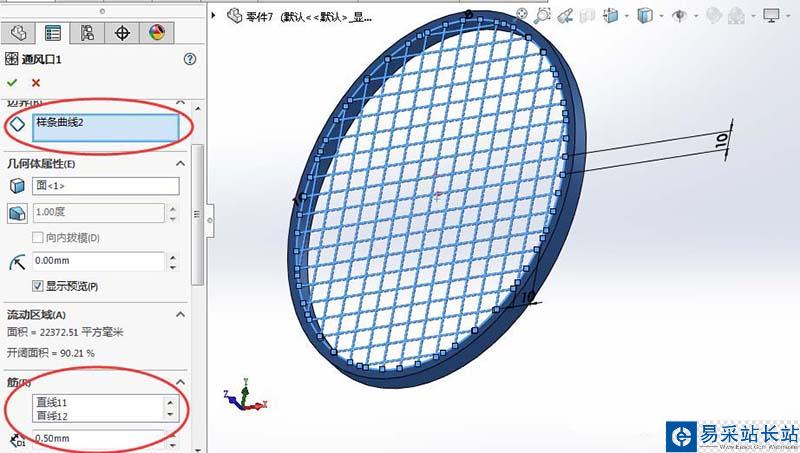Select 直线12 in the ribs list

pos(52,416)
